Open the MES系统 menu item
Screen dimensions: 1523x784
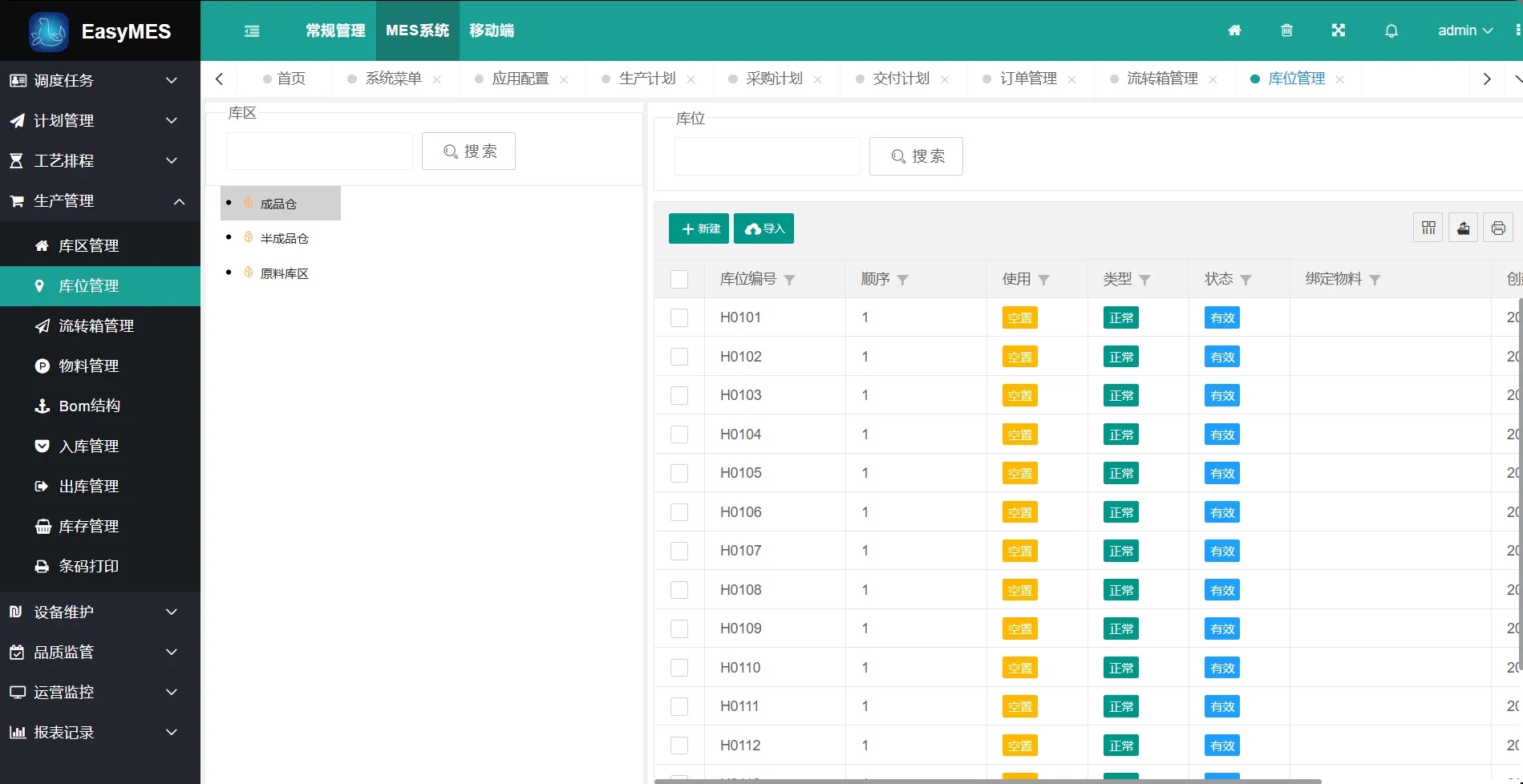pyautogui.click(x=417, y=30)
